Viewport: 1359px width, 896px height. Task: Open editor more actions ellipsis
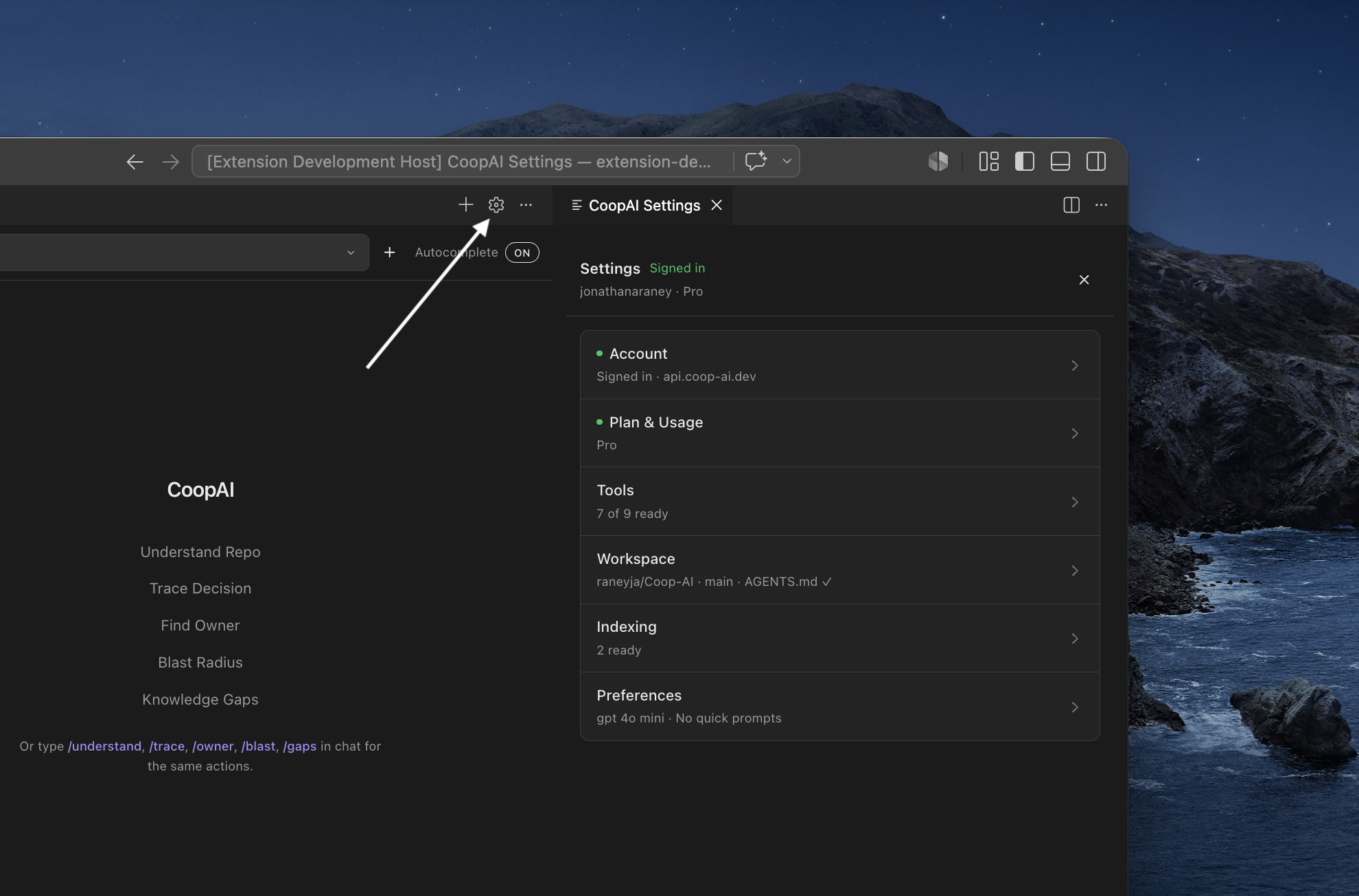click(x=1101, y=204)
